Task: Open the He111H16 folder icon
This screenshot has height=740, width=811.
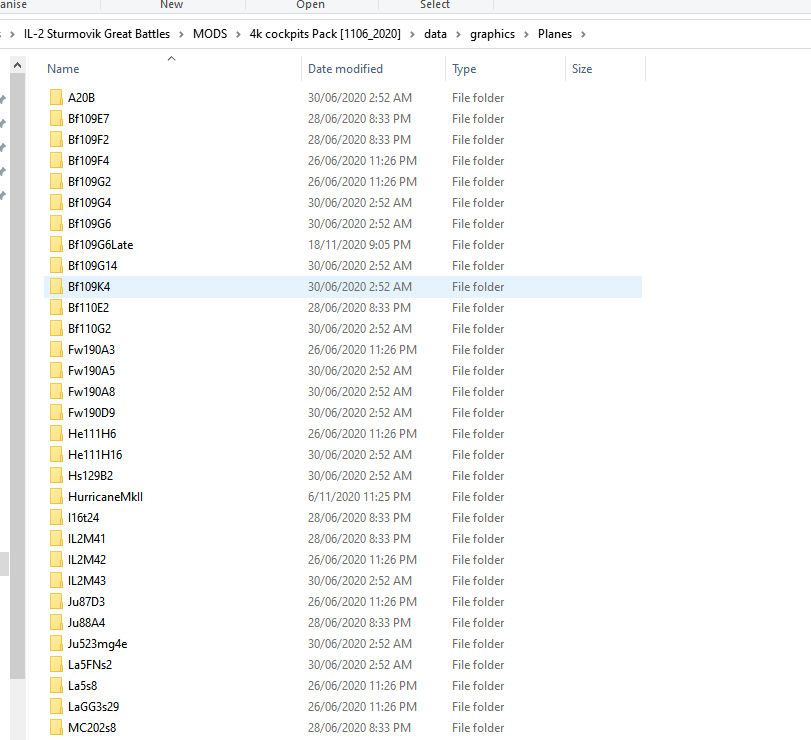Action: [57, 454]
